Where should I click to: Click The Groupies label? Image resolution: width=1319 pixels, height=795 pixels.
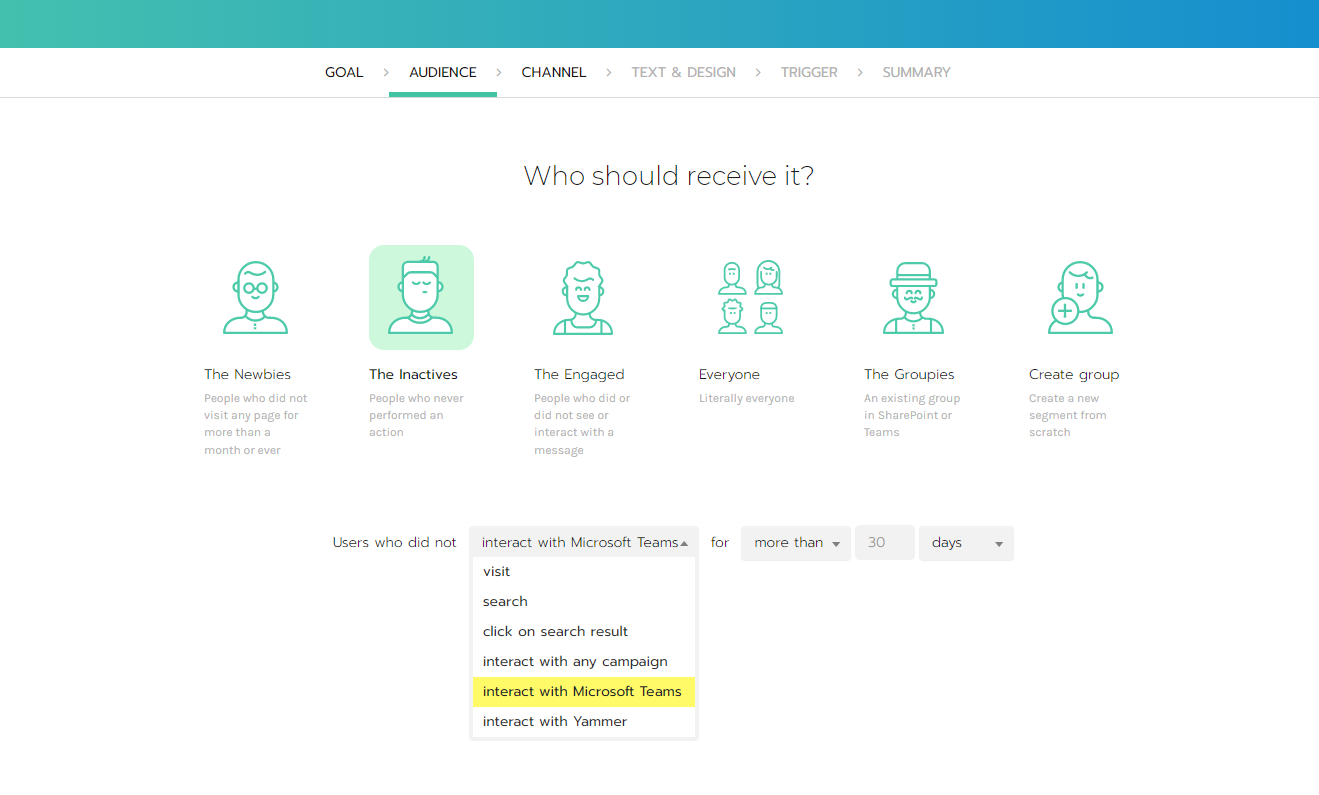(x=909, y=375)
